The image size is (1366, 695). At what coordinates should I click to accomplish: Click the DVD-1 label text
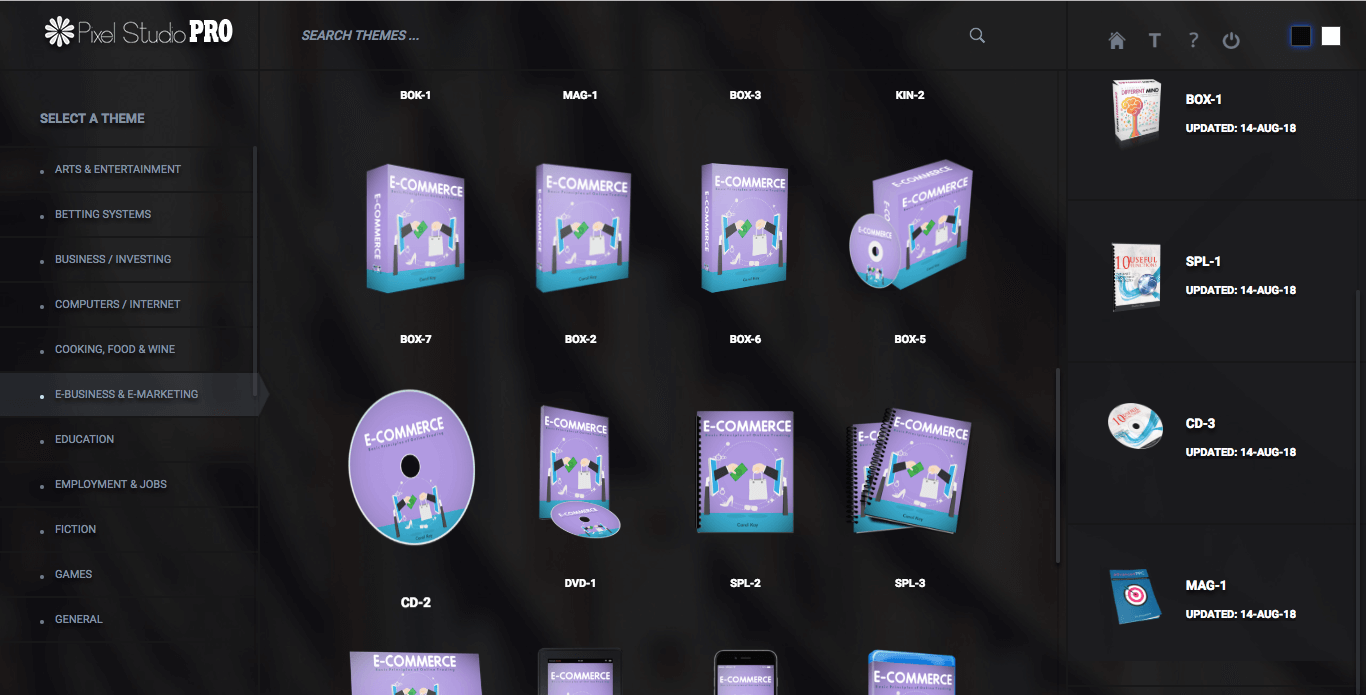[x=580, y=583]
